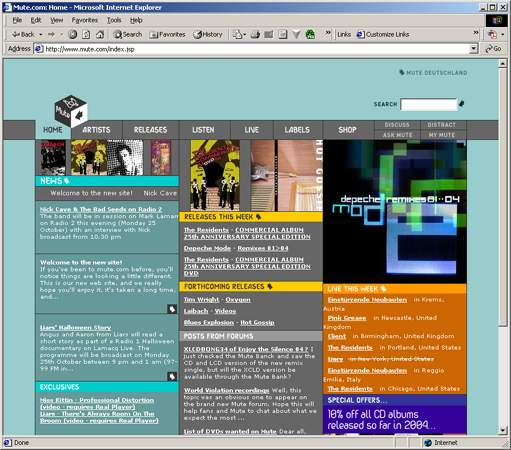Image resolution: width=511 pixels, height=450 pixels.
Task: Visit the SHOP navigation tab
Action: tap(347, 130)
